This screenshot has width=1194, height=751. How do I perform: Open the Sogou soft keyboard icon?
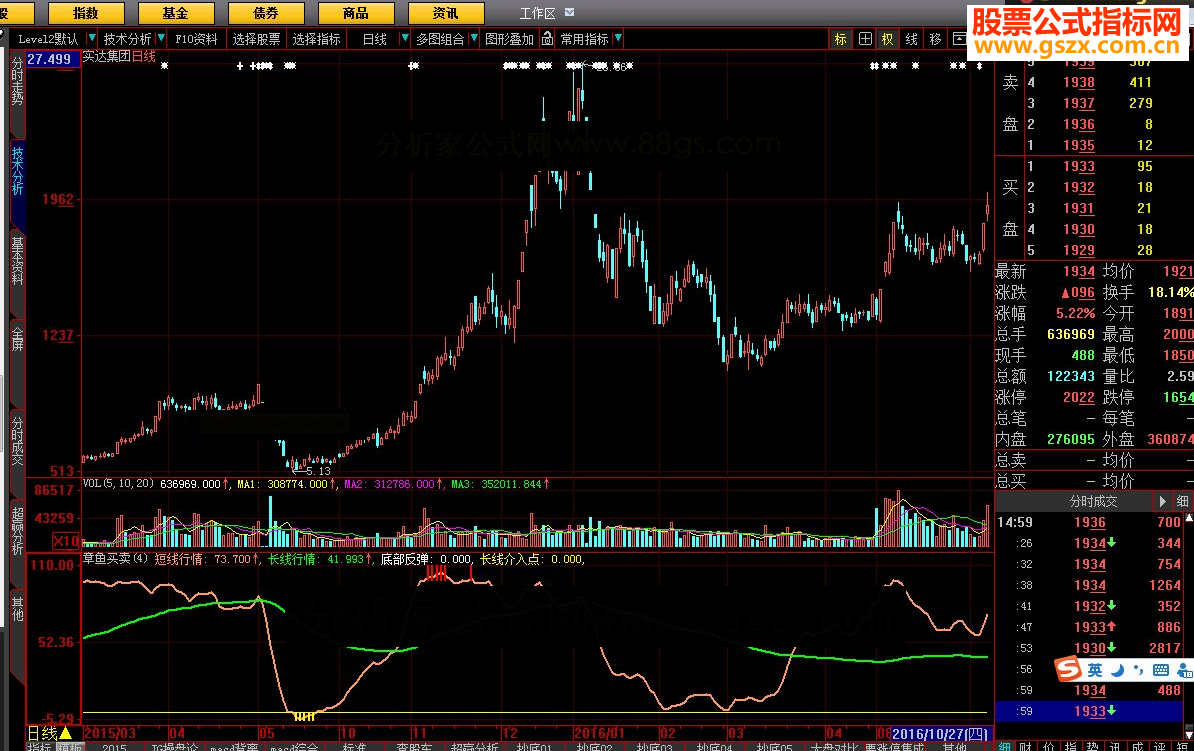pos(1162,669)
